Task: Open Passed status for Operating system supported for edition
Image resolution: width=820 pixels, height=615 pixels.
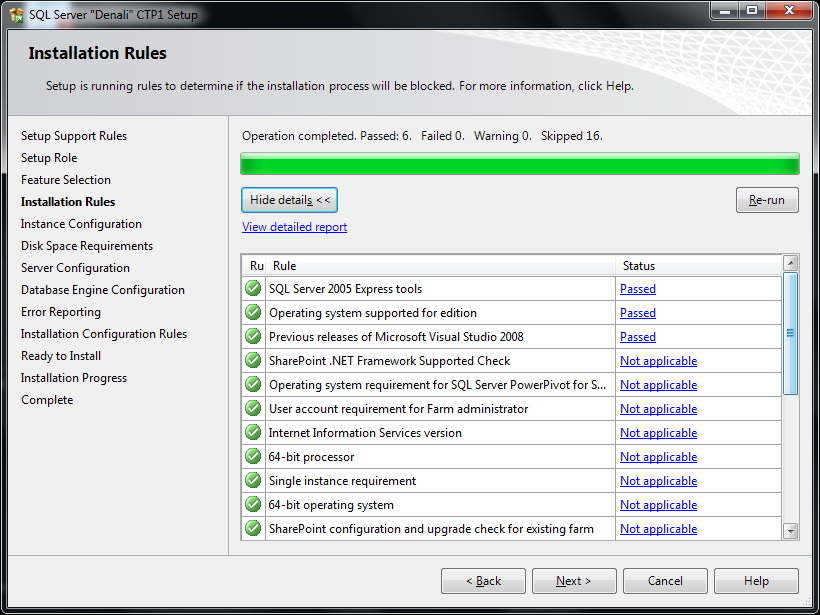Action: (637, 313)
